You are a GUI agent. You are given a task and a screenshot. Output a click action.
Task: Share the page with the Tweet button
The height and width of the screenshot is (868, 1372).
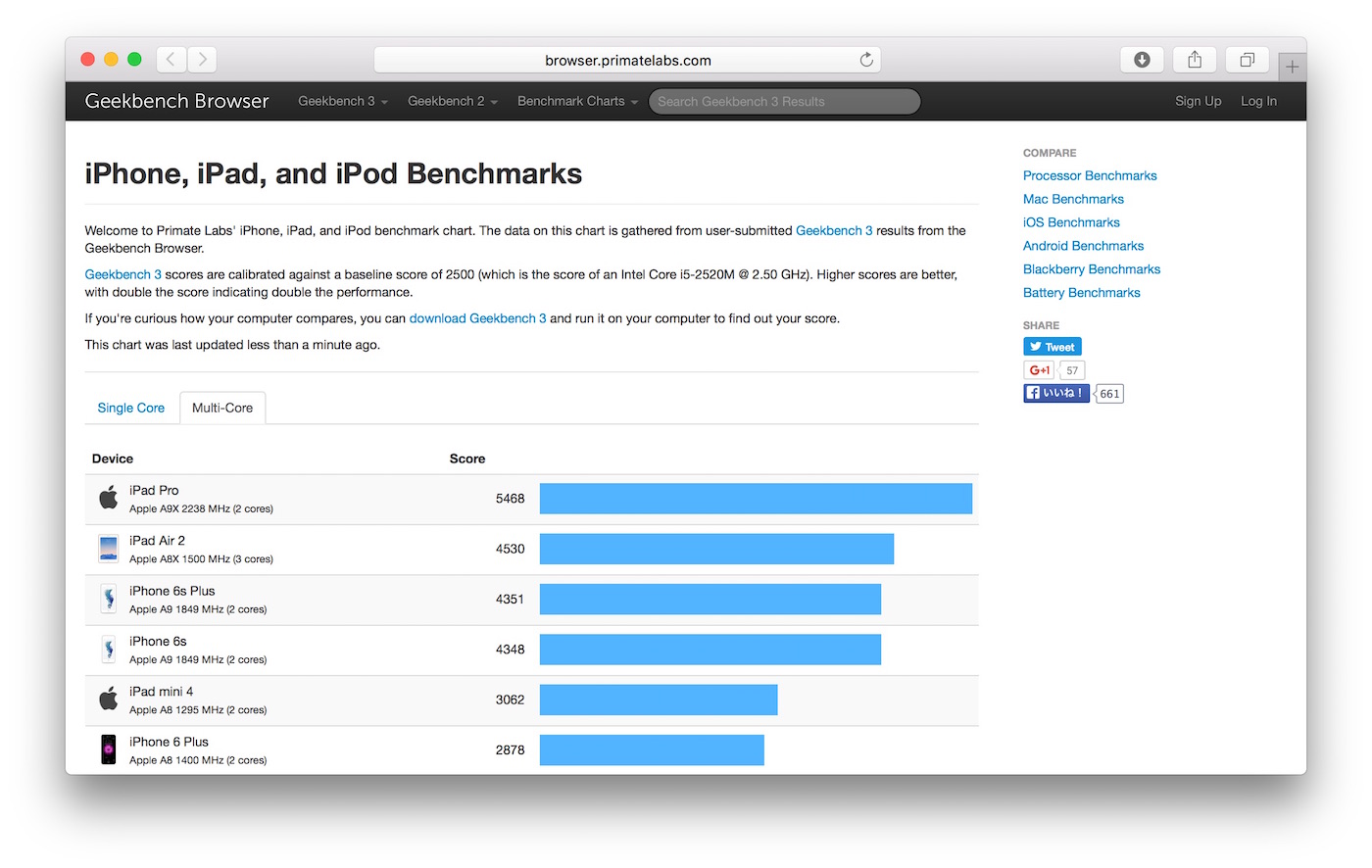click(x=1053, y=347)
